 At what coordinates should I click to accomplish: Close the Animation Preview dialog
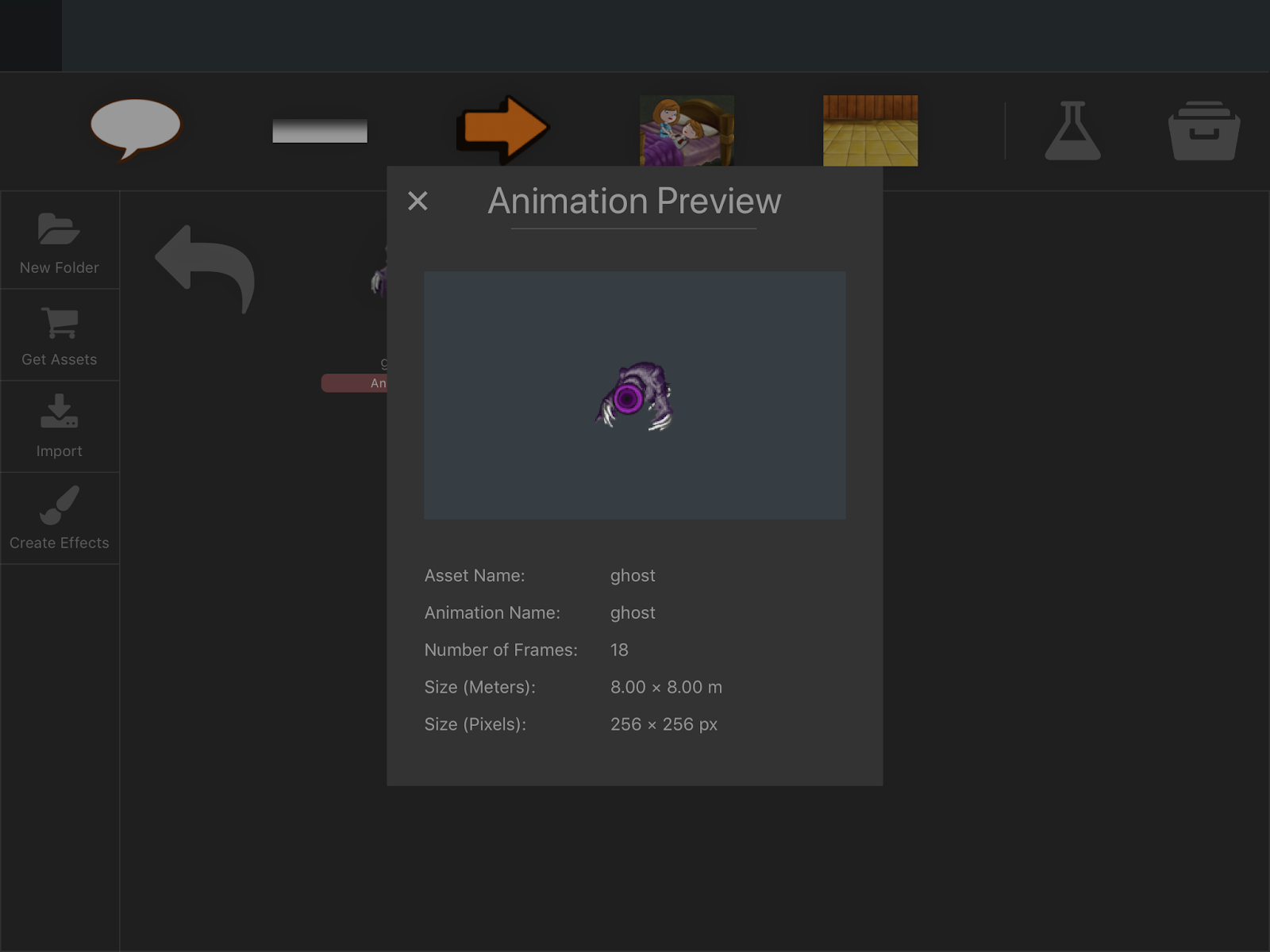pyautogui.click(x=418, y=202)
